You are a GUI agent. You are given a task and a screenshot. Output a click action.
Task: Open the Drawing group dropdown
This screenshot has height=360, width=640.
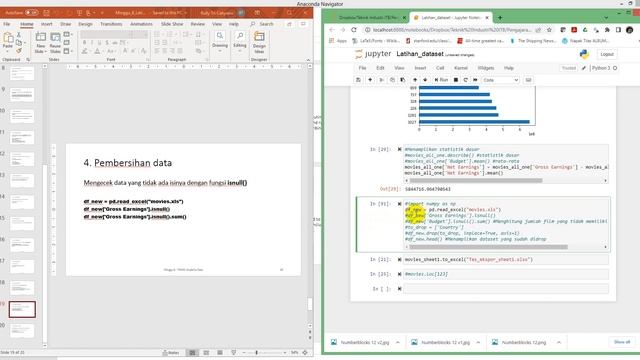click(x=220, y=42)
